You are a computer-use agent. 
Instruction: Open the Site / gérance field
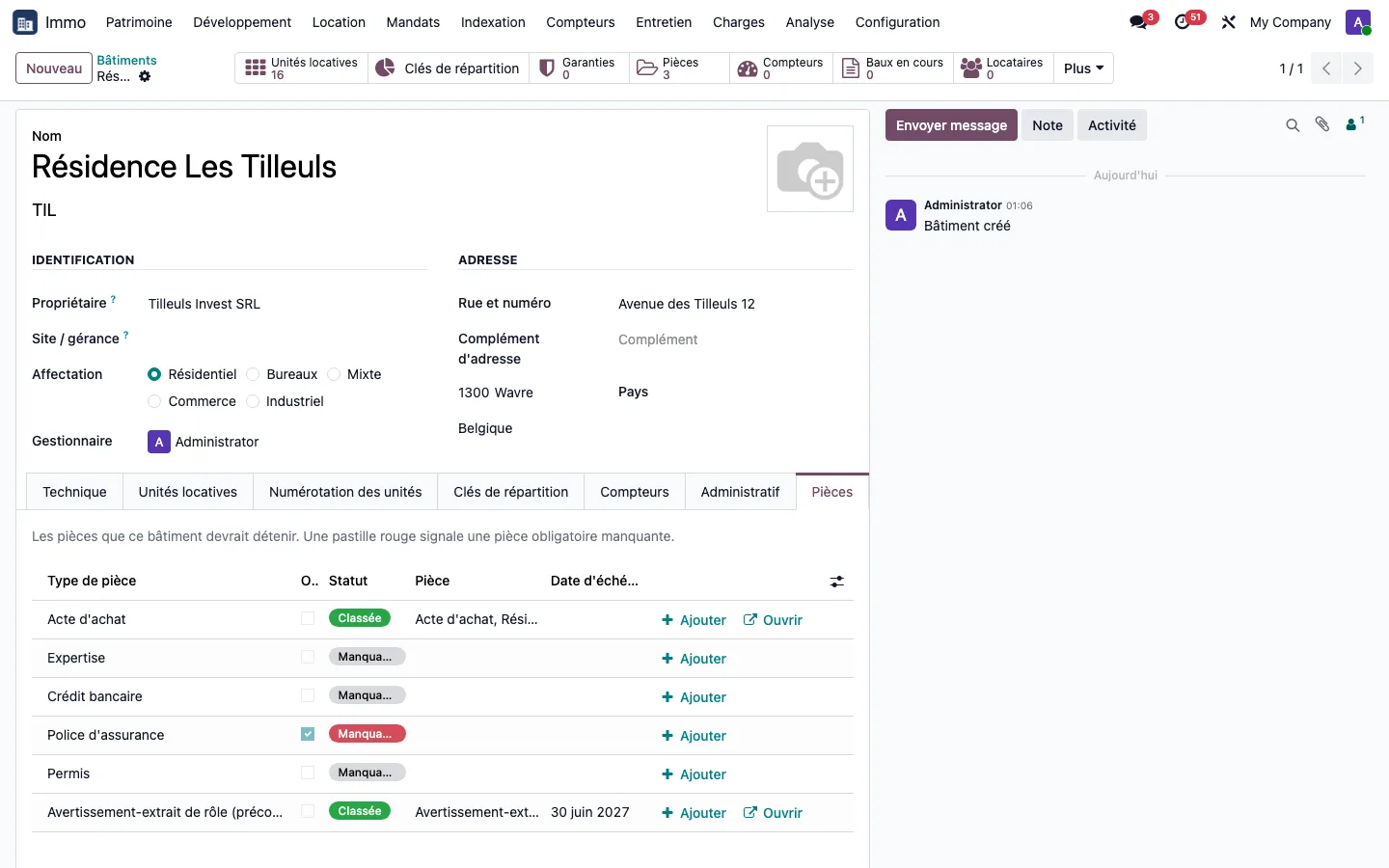[x=286, y=339]
